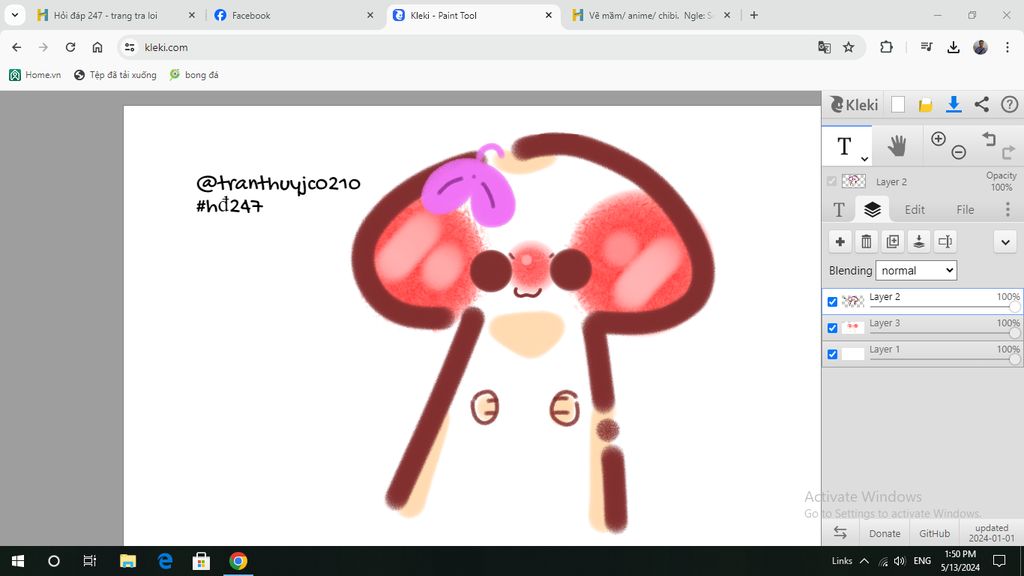Screen dimensions: 1024x576
Task: Click the Donate button
Action: pos(884,534)
